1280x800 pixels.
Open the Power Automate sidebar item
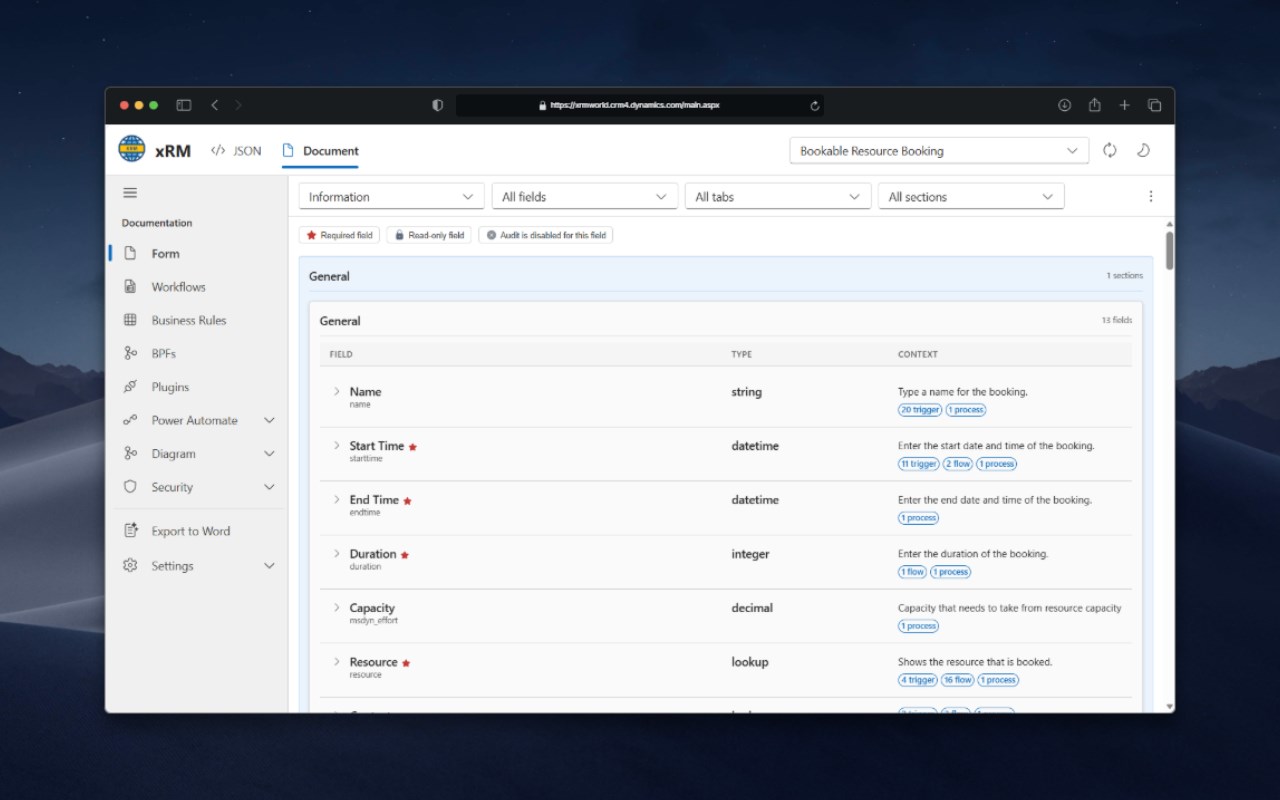pyautogui.click(x=198, y=420)
